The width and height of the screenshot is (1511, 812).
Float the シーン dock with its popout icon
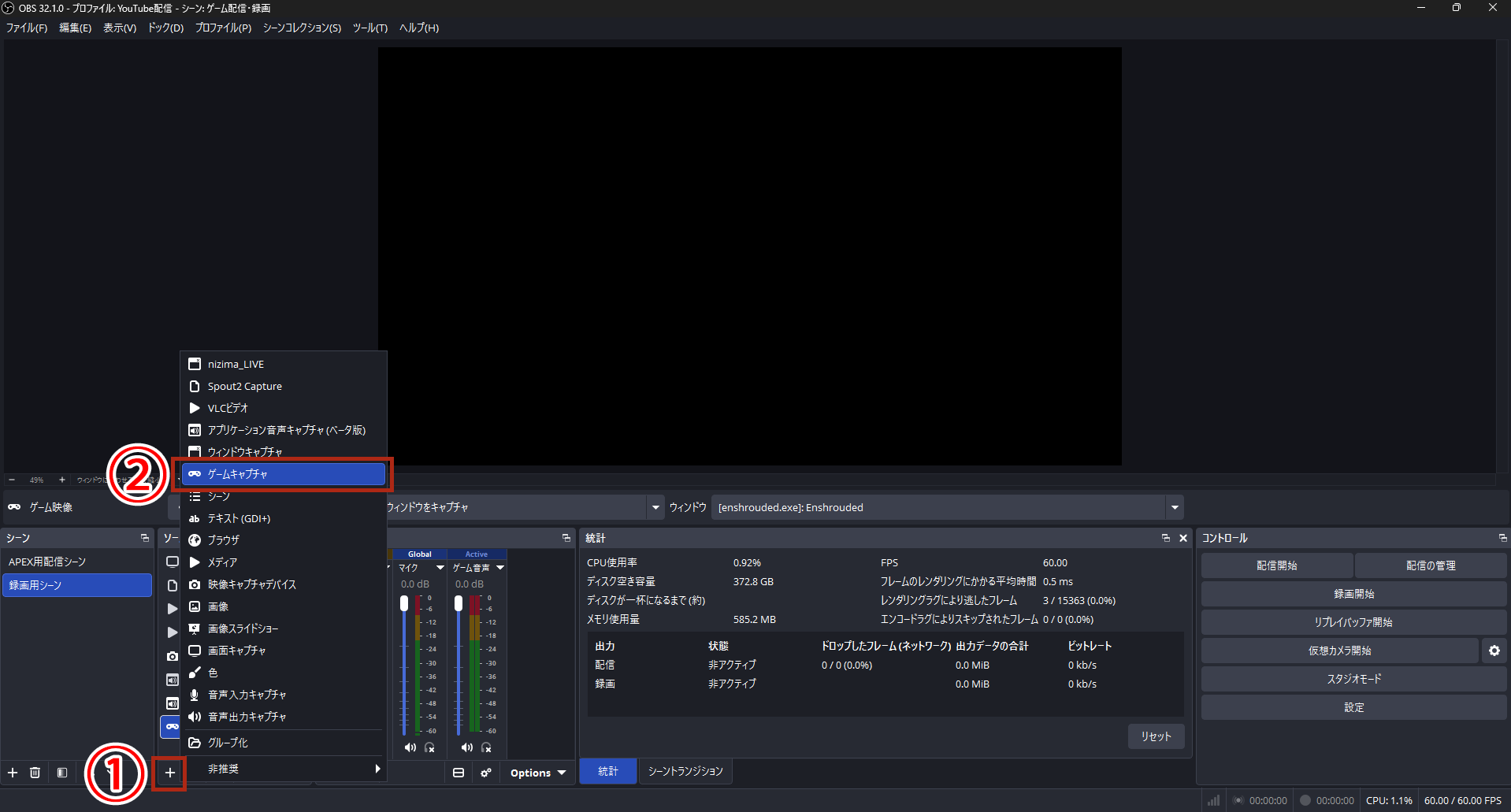tap(145, 538)
